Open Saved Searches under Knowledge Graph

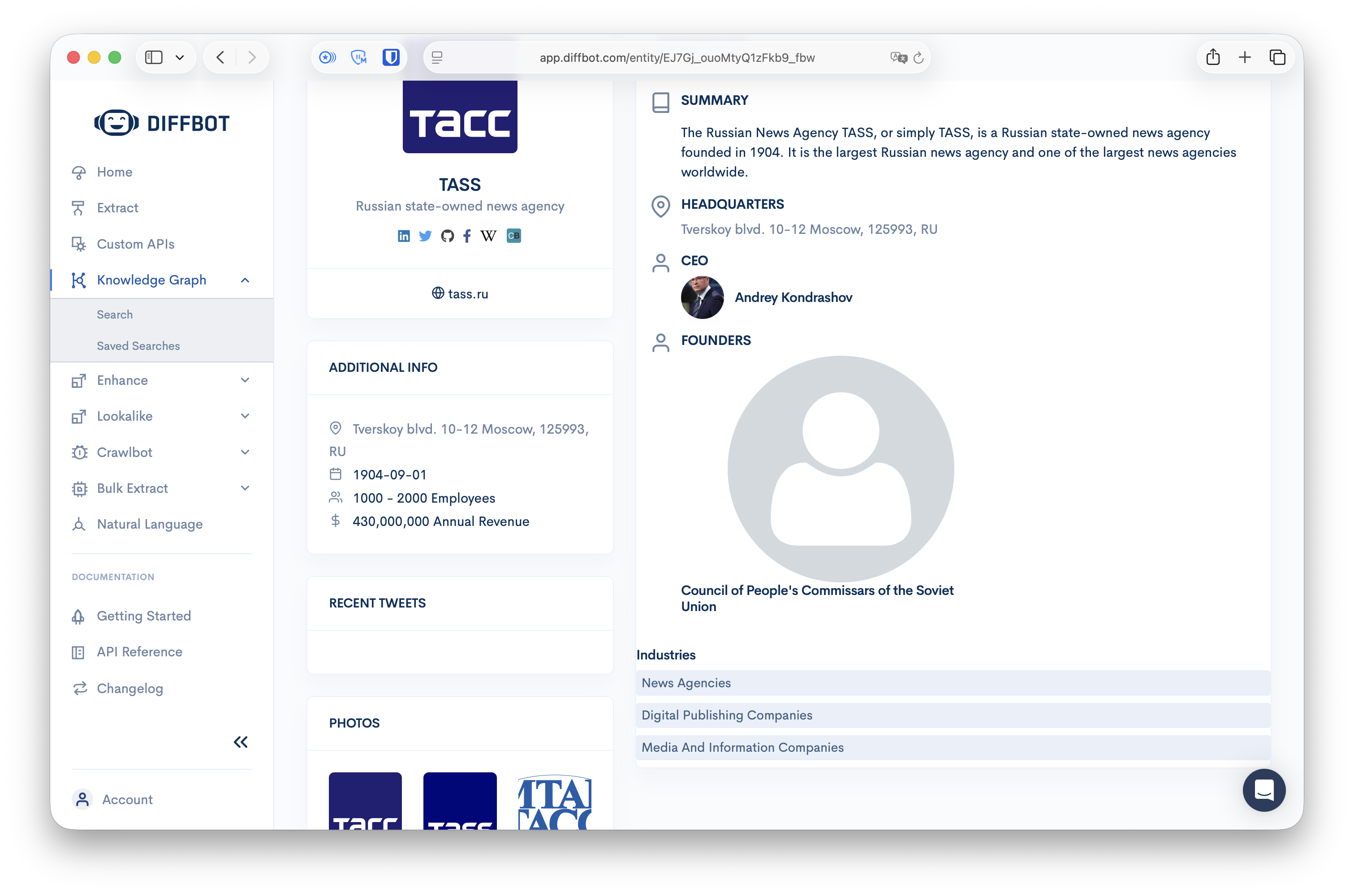[x=138, y=346]
